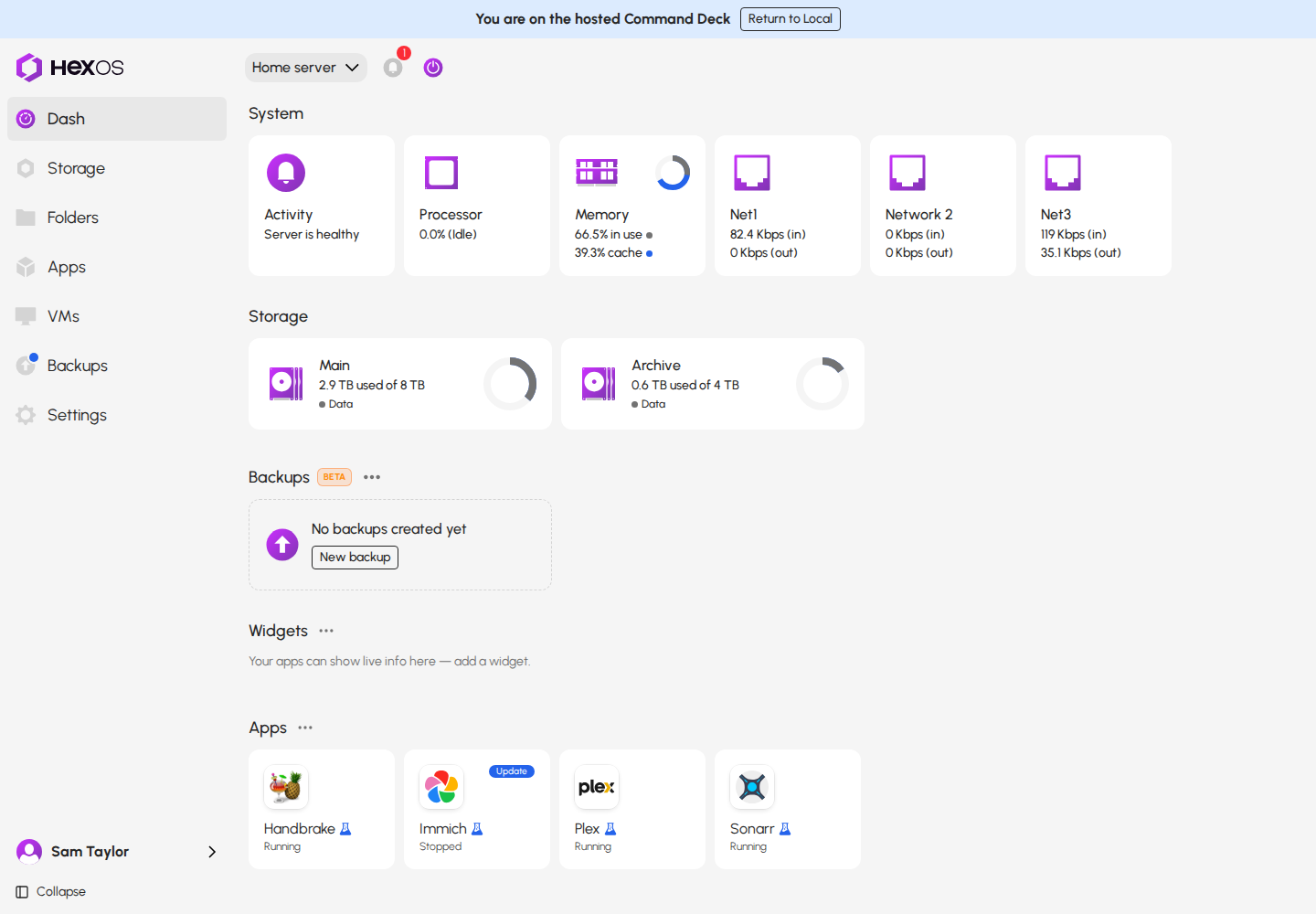1316x914 pixels.
Task: Click the Net1 ethernet port icon
Action: pos(752,173)
